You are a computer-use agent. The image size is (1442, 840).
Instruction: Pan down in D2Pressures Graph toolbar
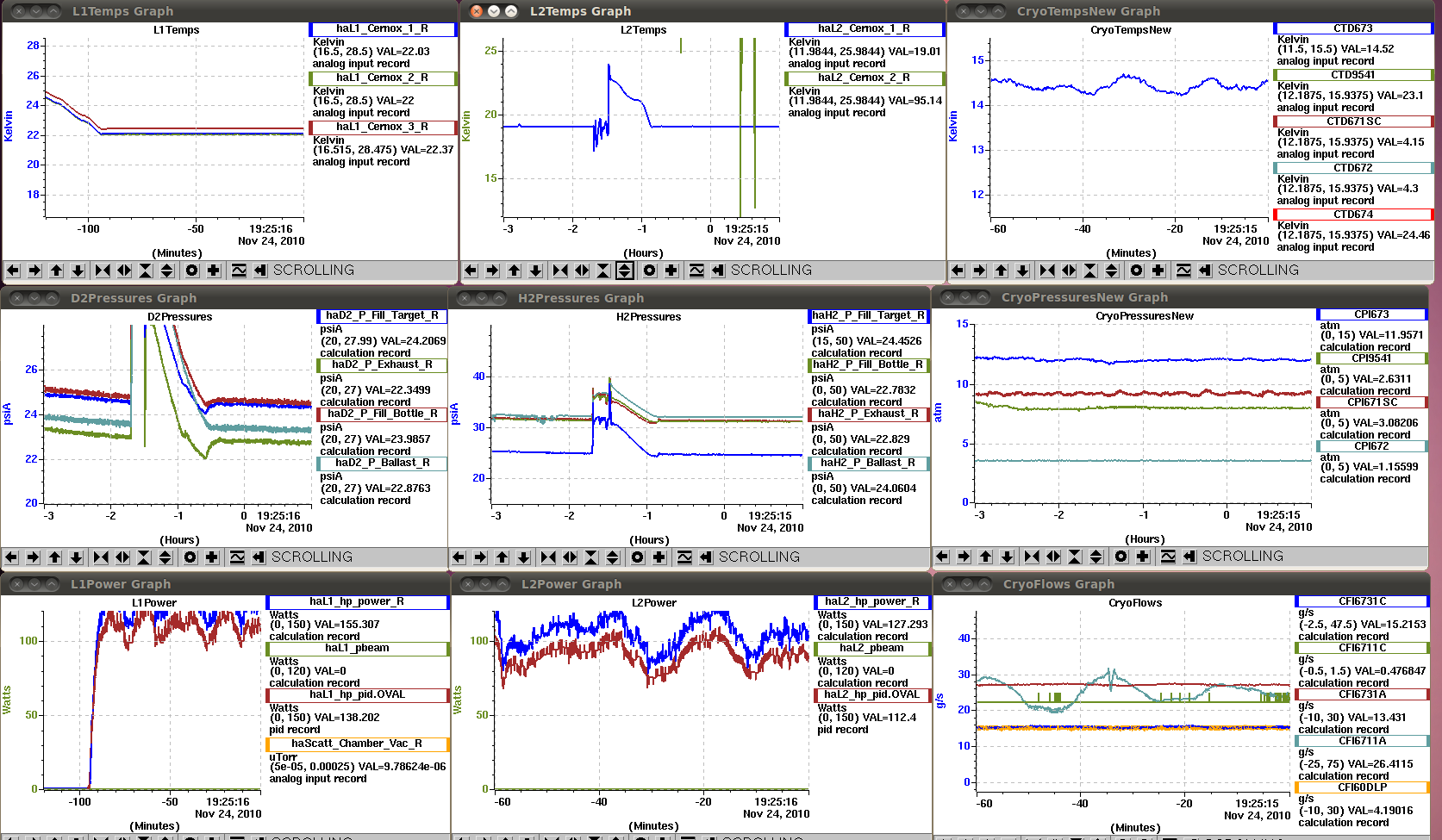coord(76,557)
